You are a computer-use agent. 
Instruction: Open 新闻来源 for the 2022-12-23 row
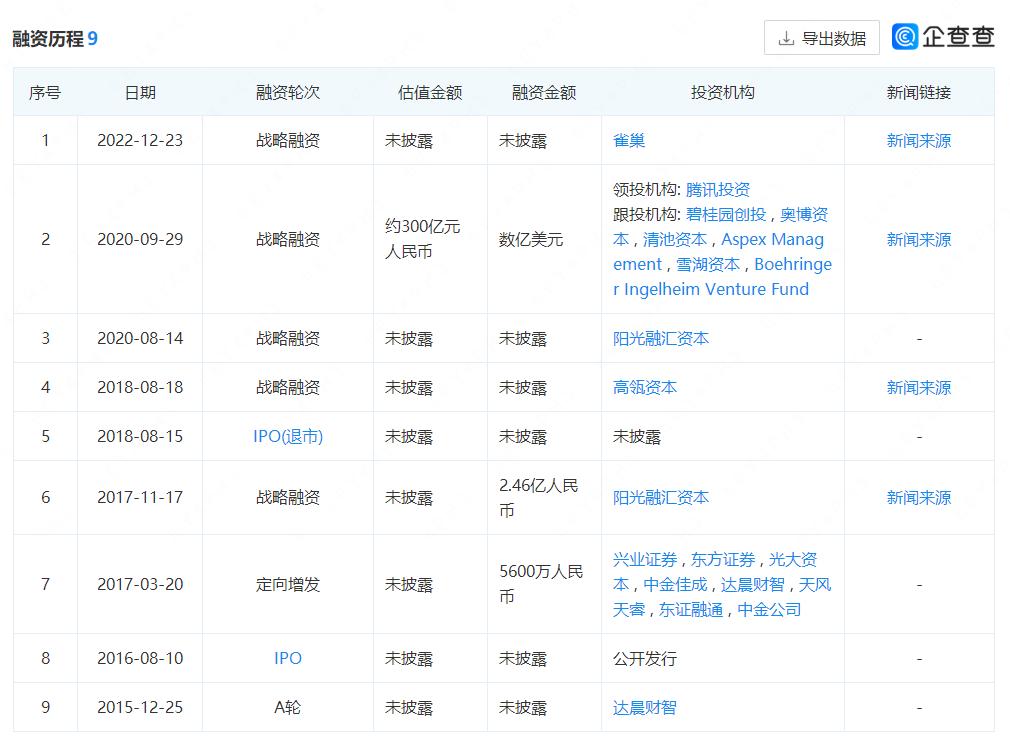[919, 140]
